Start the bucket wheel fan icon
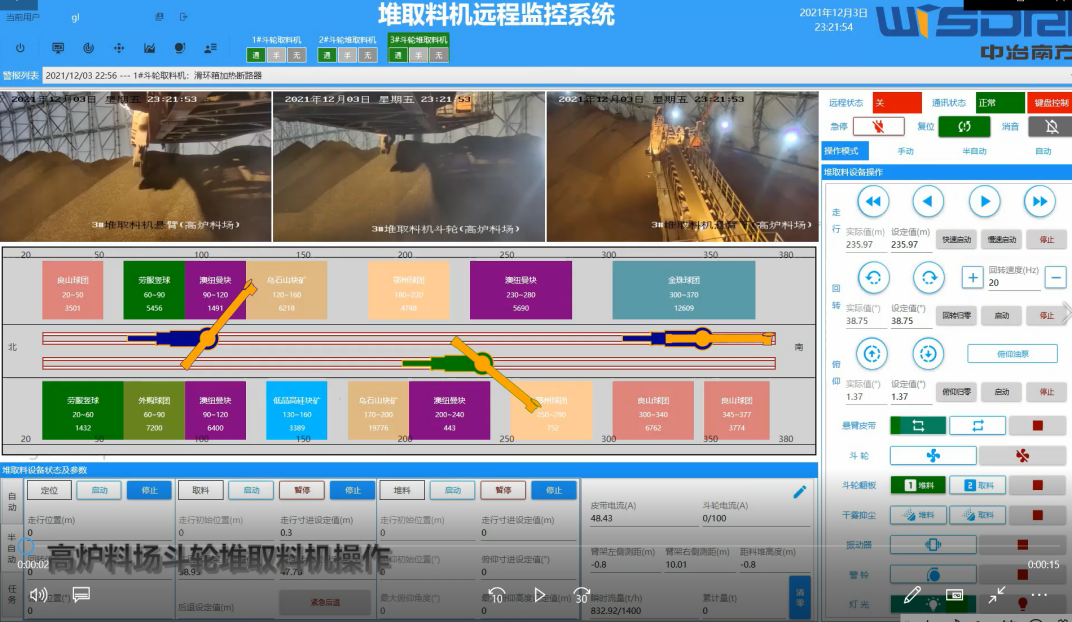The image size is (1072, 622). (933, 455)
